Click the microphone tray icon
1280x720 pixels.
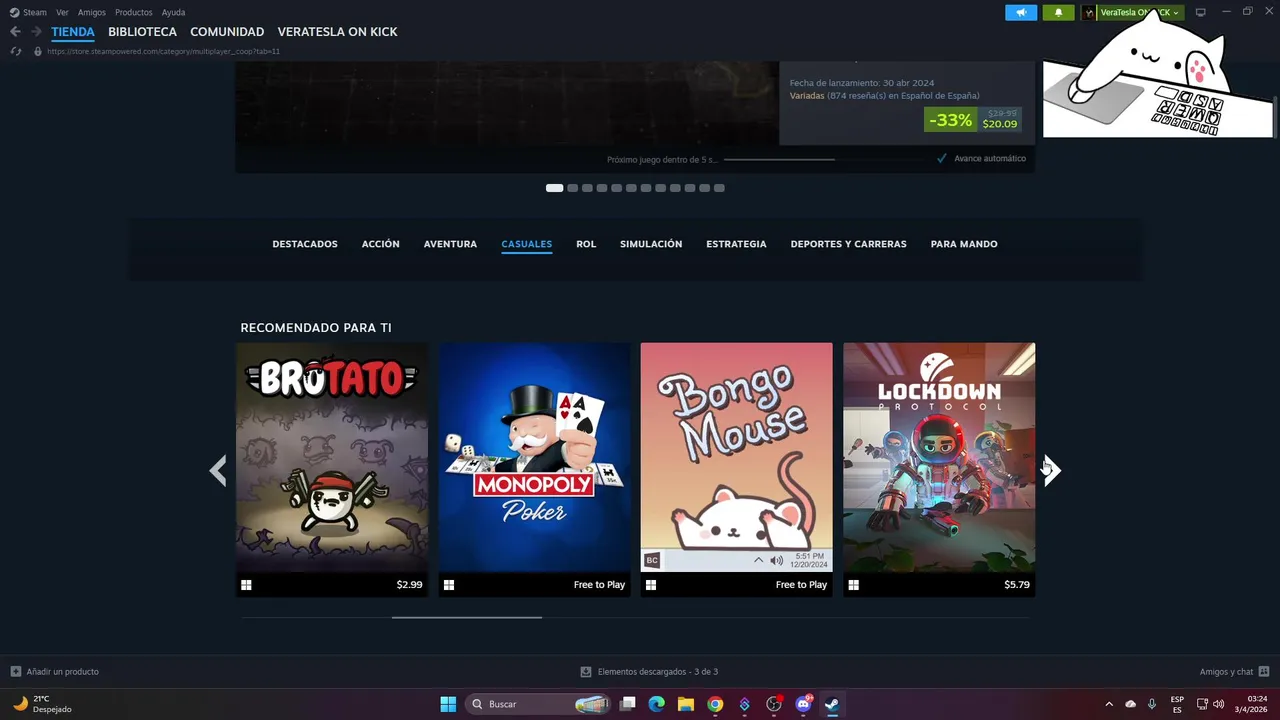click(1152, 704)
